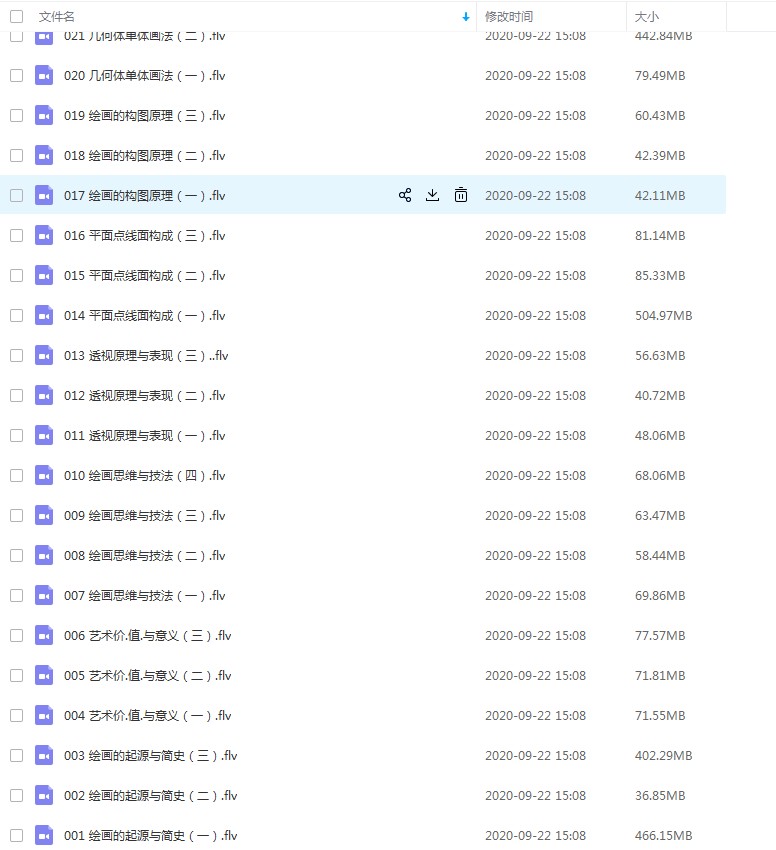
Task: Open file 009 绘画思维与技法（三）.flv
Action: click(x=144, y=516)
